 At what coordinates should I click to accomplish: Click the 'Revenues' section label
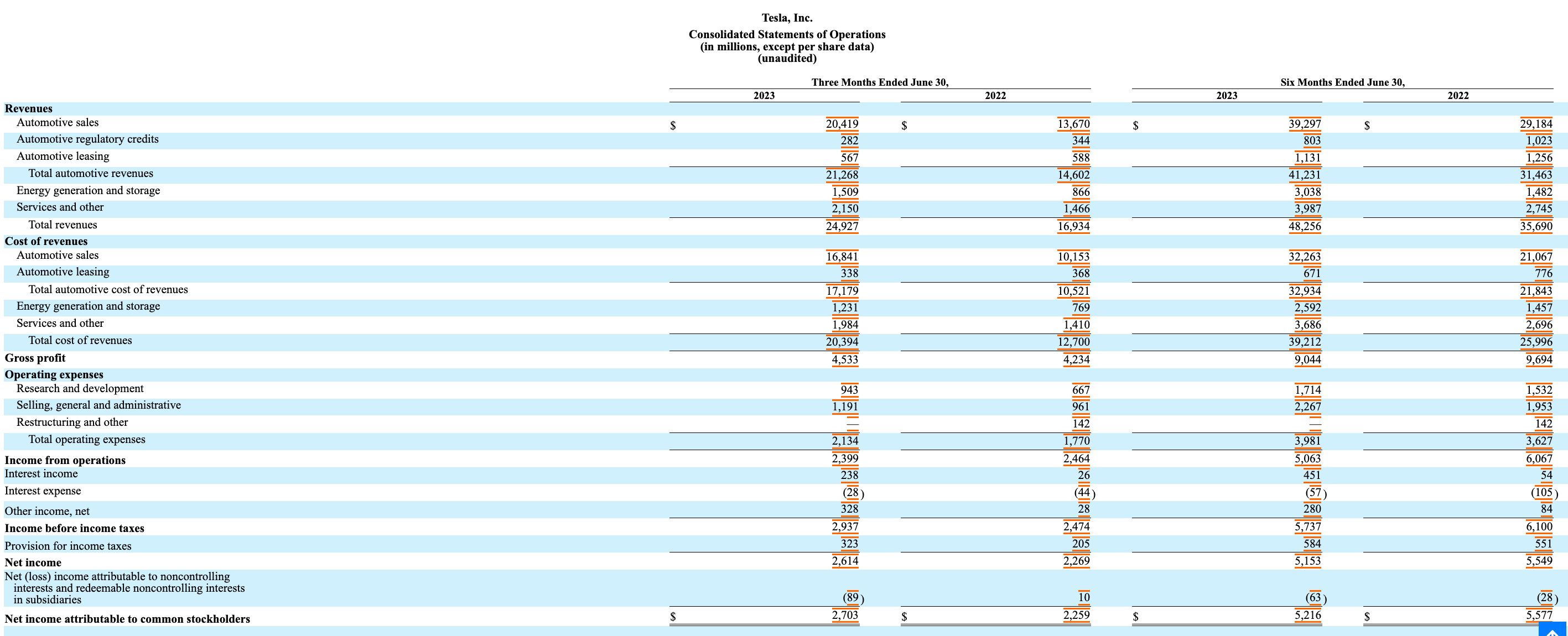pos(29,109)
